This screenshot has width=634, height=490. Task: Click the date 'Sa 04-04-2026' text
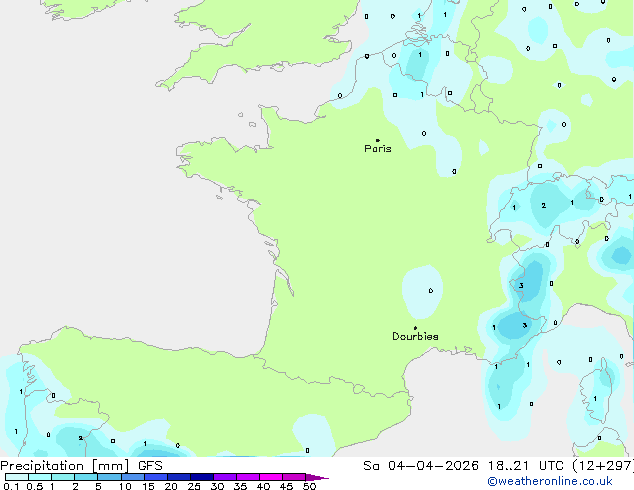pos(421,466)
